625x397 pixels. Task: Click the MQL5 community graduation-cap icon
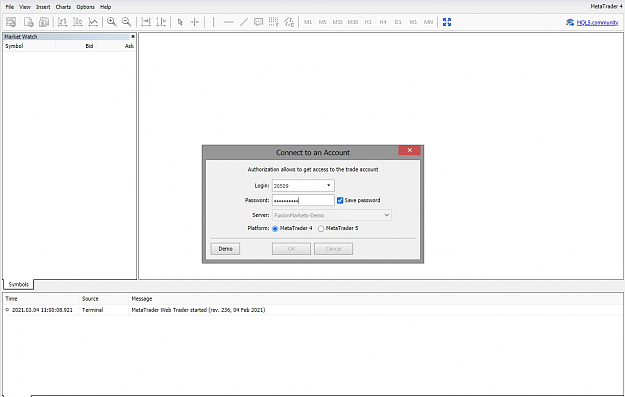570,22
